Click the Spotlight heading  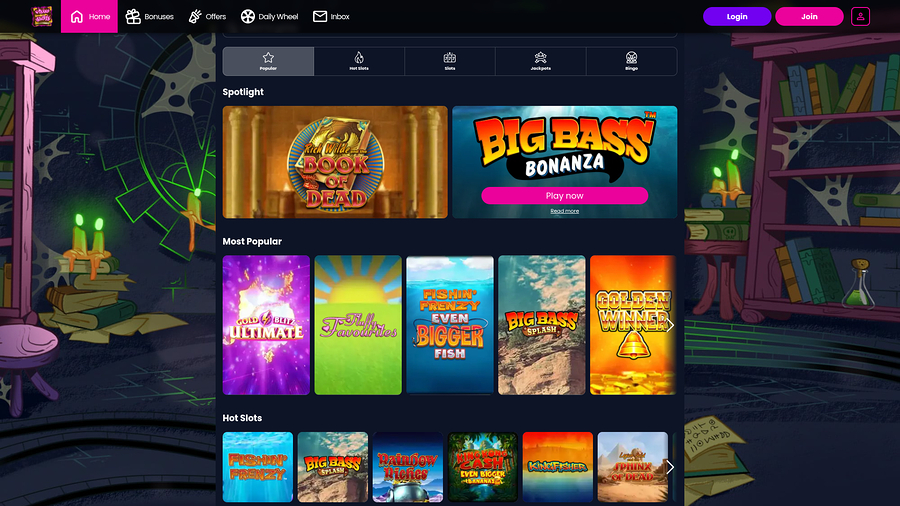coord(243,92)
